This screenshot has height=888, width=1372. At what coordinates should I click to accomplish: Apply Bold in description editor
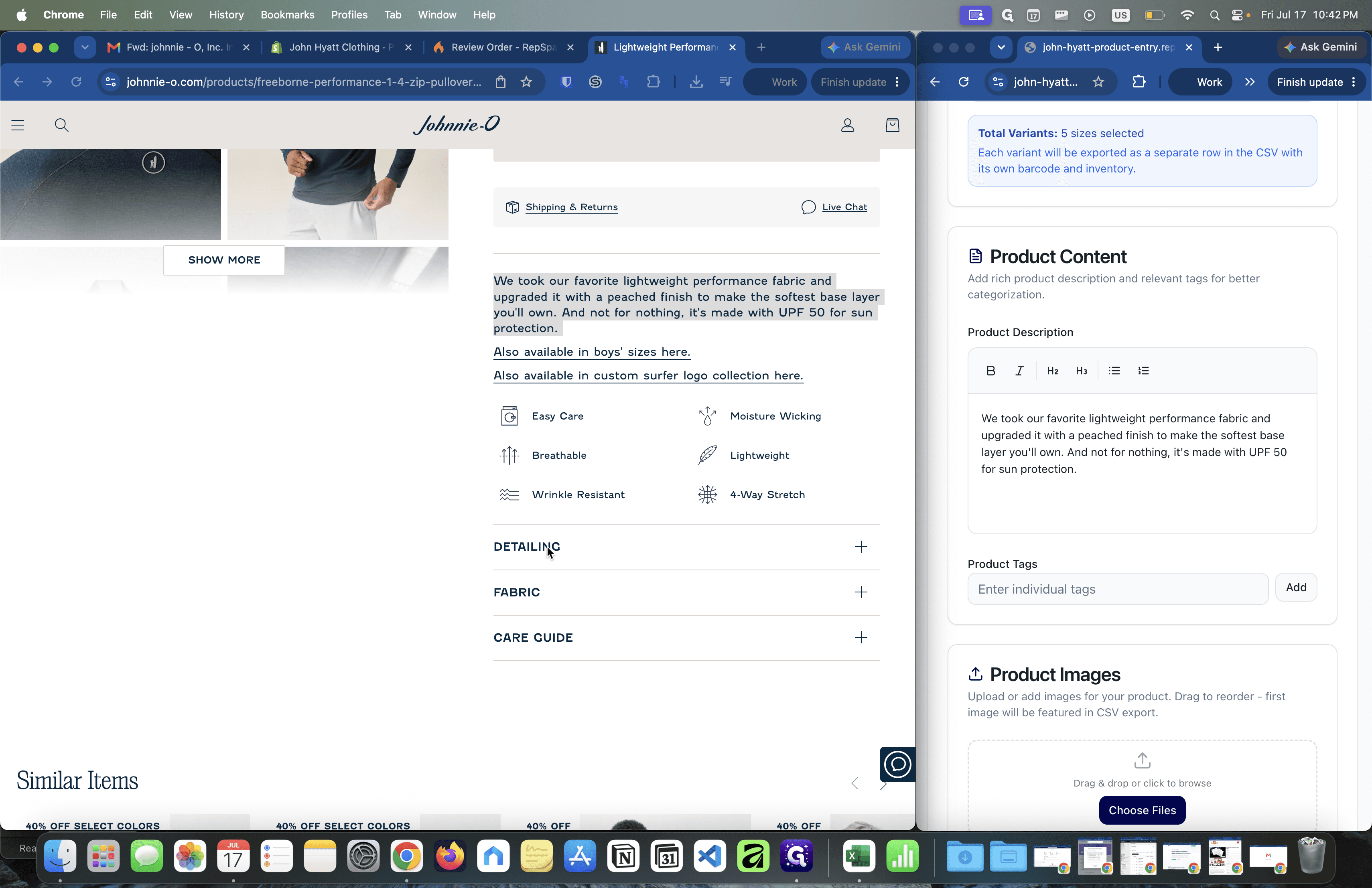click(991, 371)
